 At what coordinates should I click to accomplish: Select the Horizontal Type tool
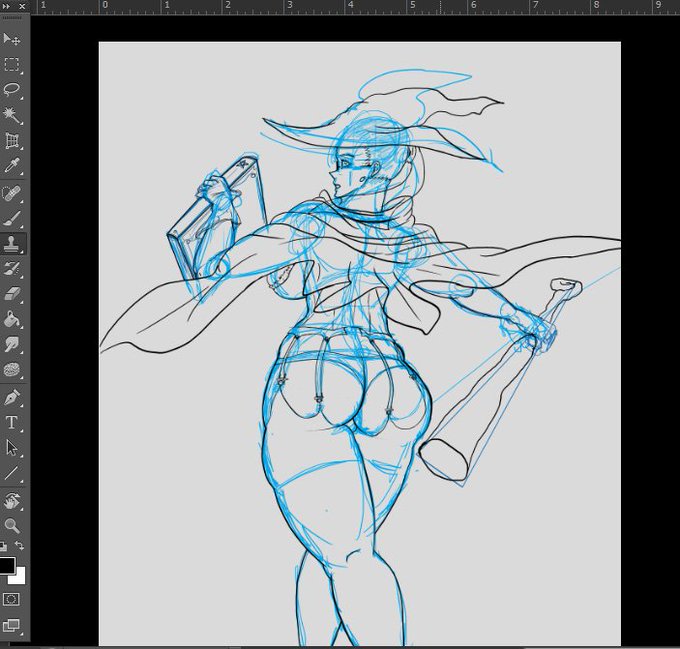(12, 422)
